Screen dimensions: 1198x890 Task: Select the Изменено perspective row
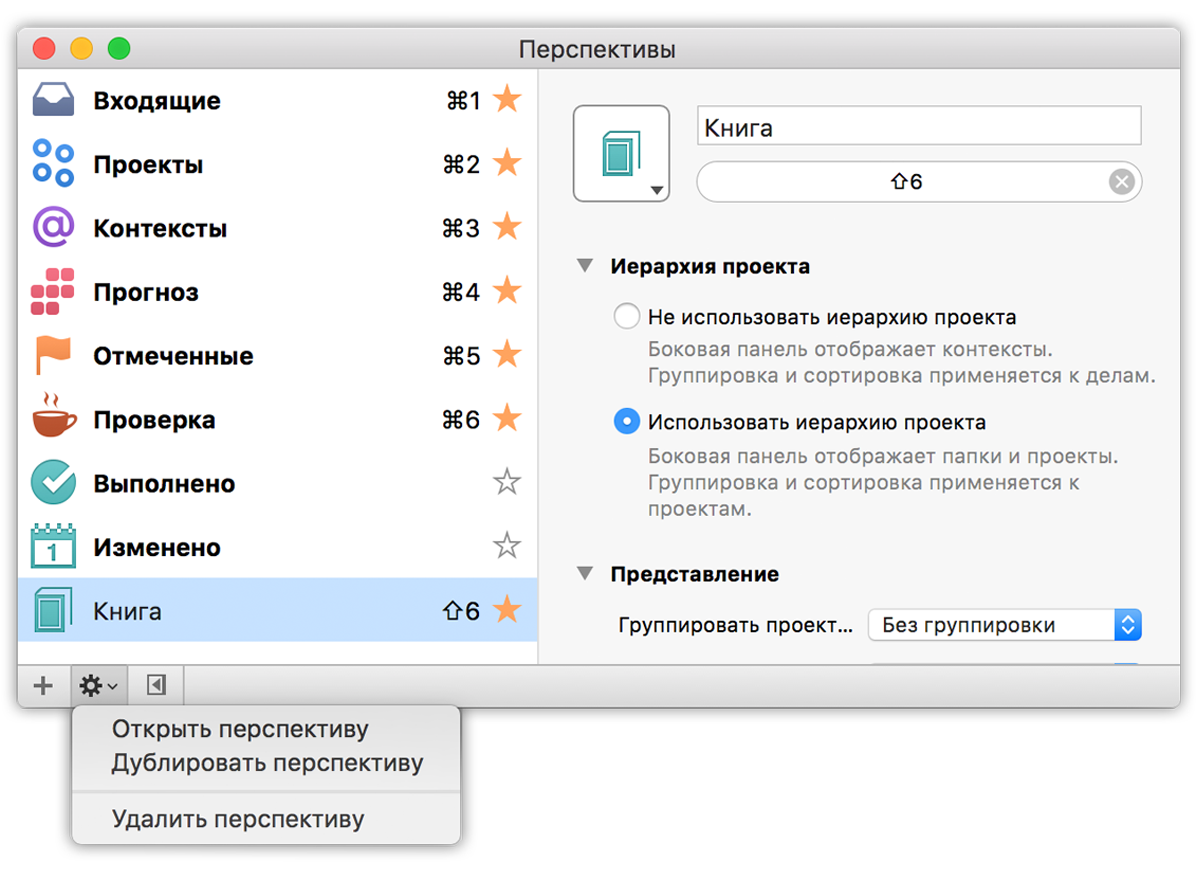[x=278, y=546]
